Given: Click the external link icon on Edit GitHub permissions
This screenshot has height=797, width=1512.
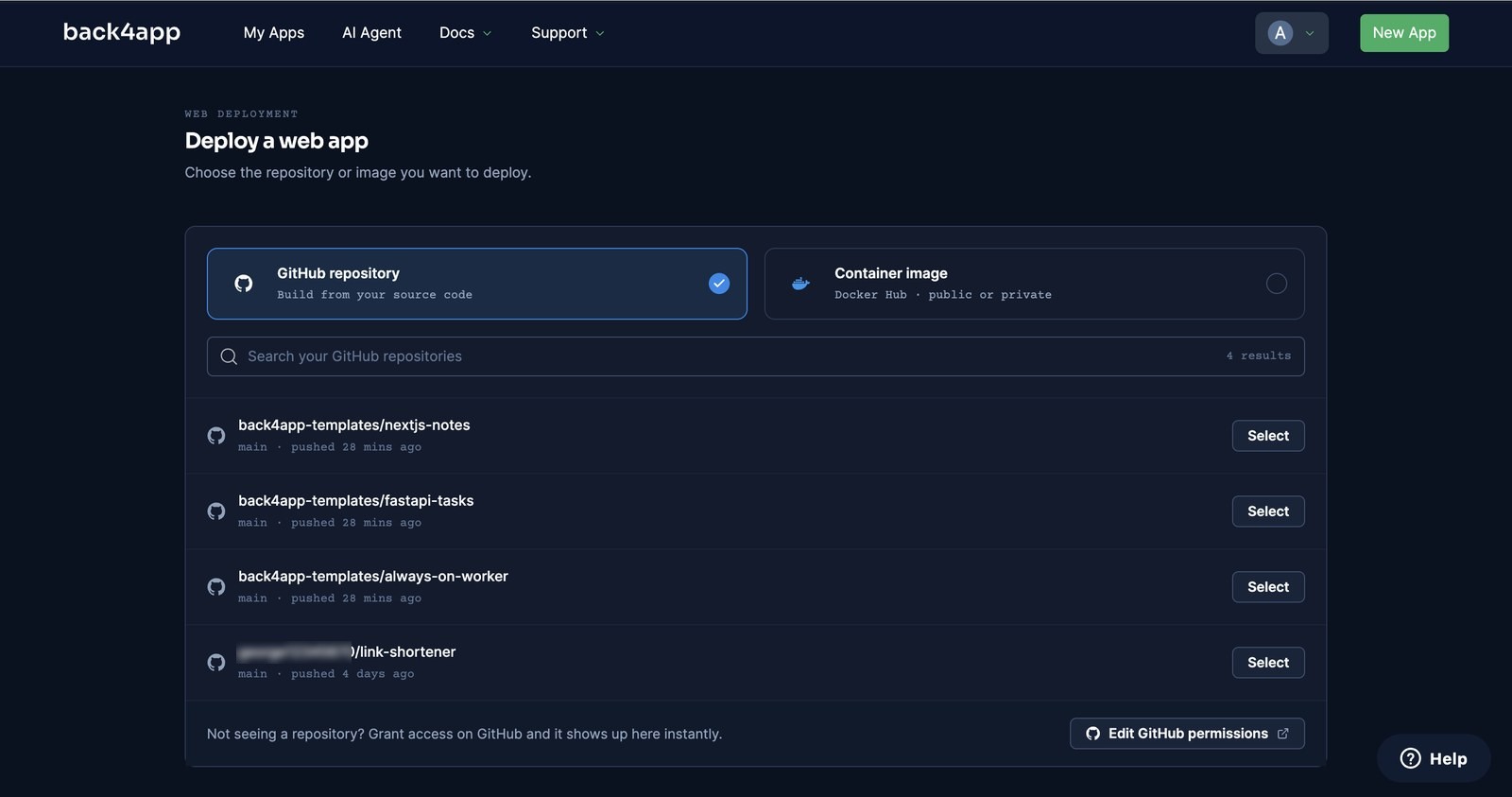Looking at the screenshot, I should 1283,734.
